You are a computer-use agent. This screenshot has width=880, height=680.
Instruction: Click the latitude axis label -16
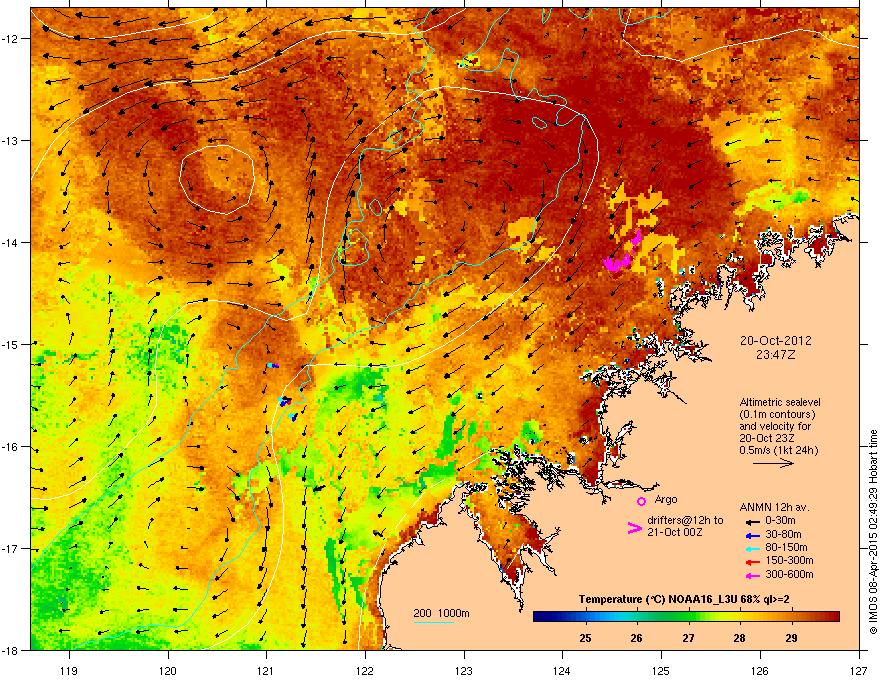coord(11,447)
